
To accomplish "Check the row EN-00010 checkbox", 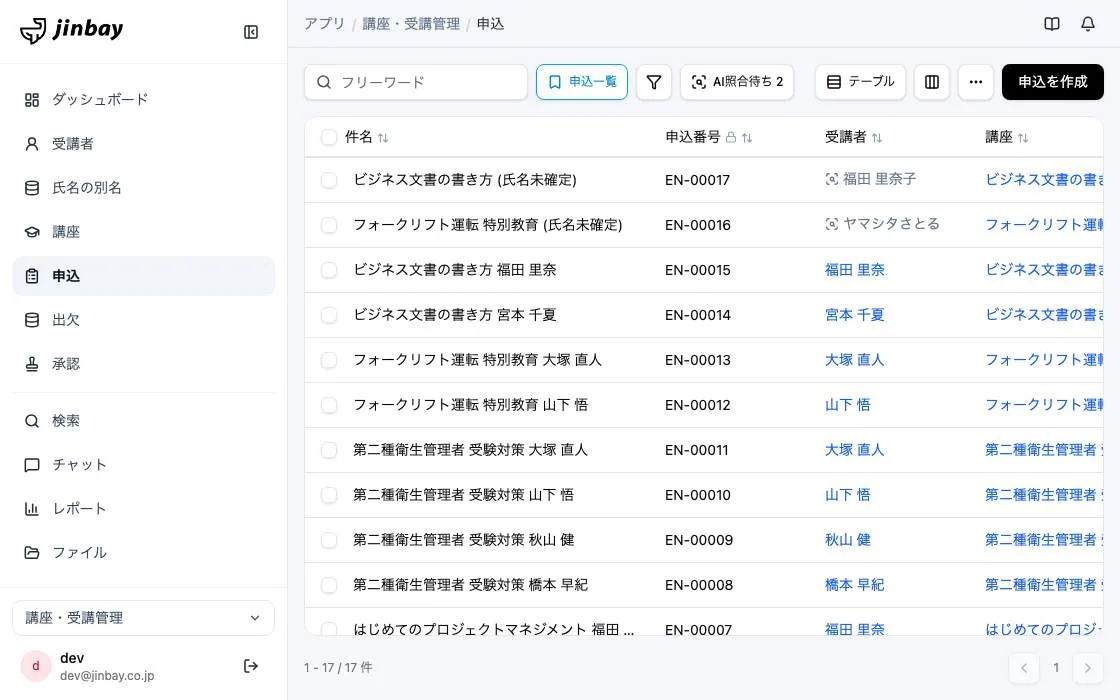I will pos(329,495).
